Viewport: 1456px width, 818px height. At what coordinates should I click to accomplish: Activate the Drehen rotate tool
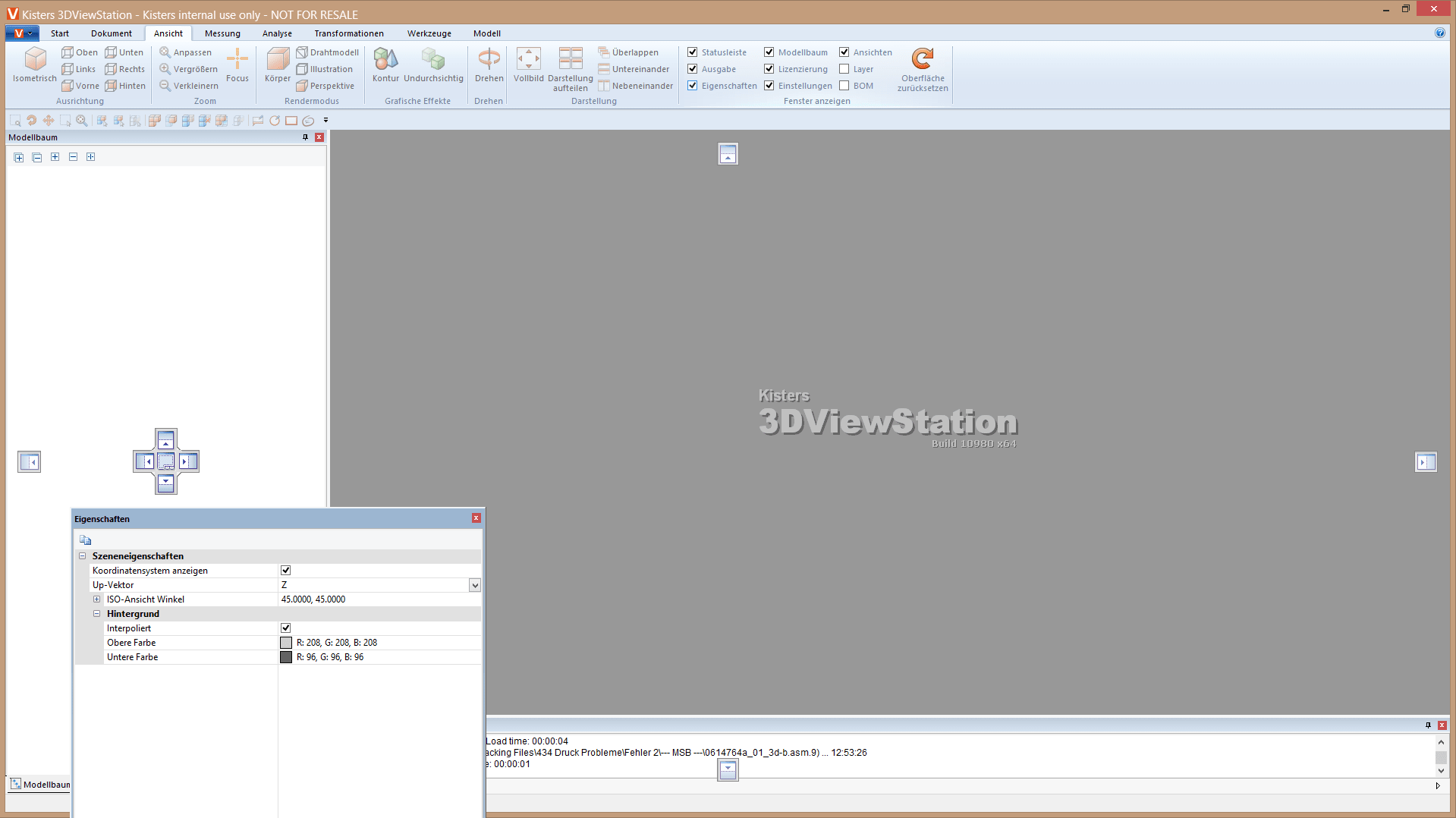pyautogui.click(x=489, y=65)
